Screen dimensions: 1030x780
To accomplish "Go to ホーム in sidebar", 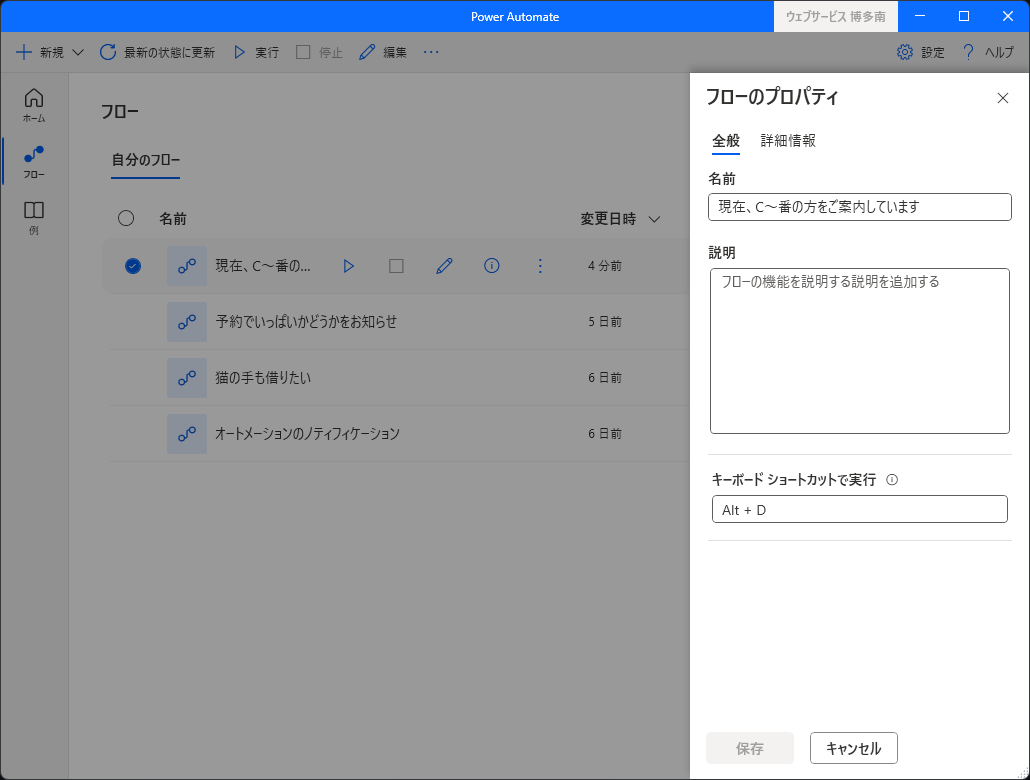I will pos(34,105).
